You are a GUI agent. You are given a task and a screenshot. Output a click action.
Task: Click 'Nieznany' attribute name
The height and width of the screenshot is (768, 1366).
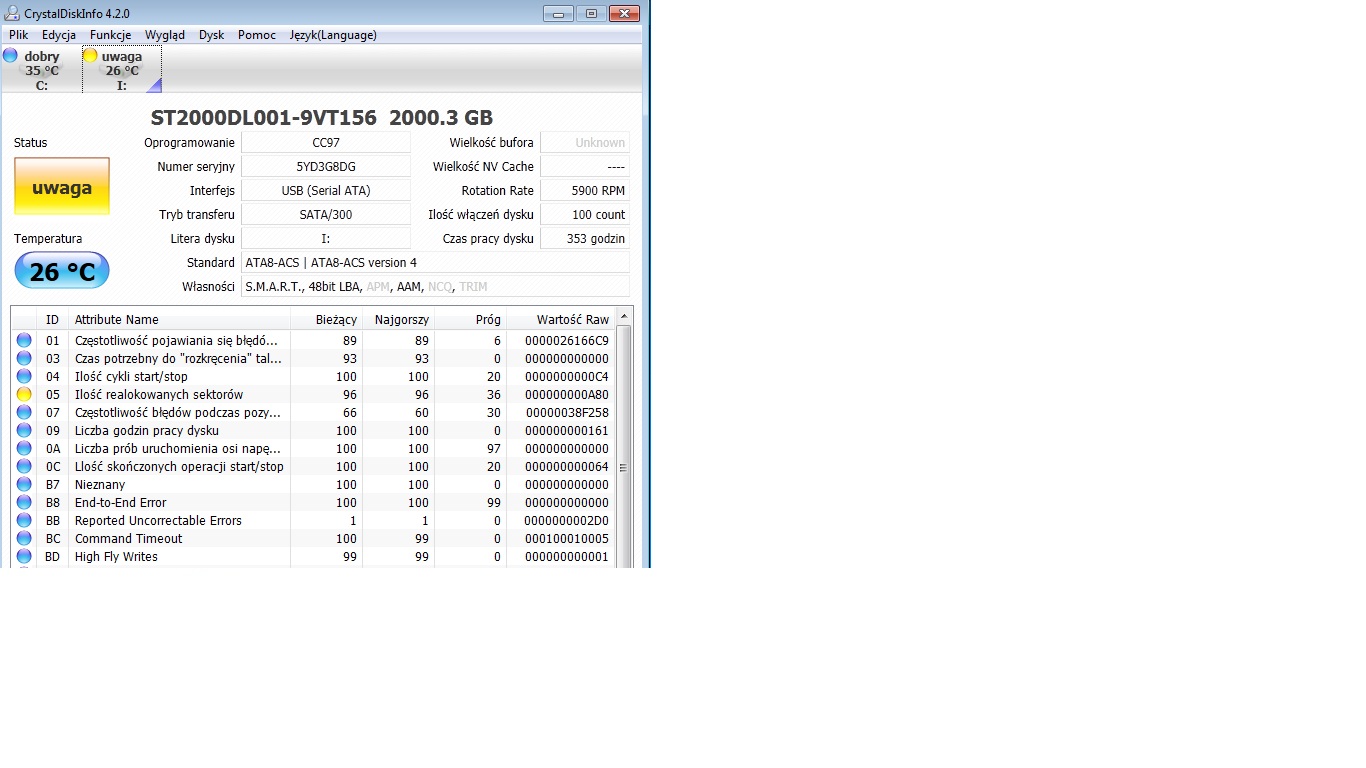100,485
